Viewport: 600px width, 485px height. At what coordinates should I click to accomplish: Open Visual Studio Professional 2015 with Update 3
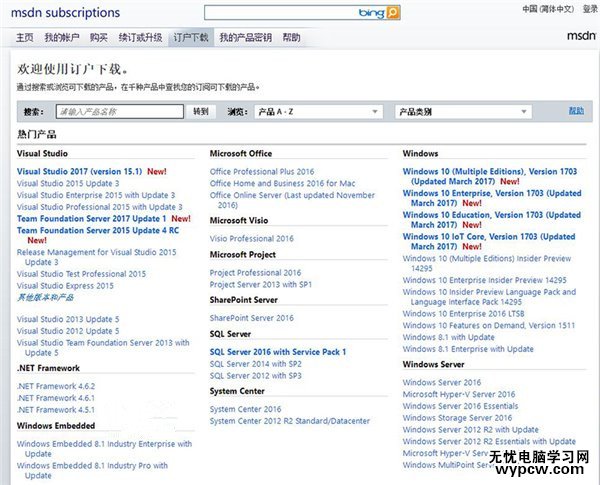tap(99, 207)
